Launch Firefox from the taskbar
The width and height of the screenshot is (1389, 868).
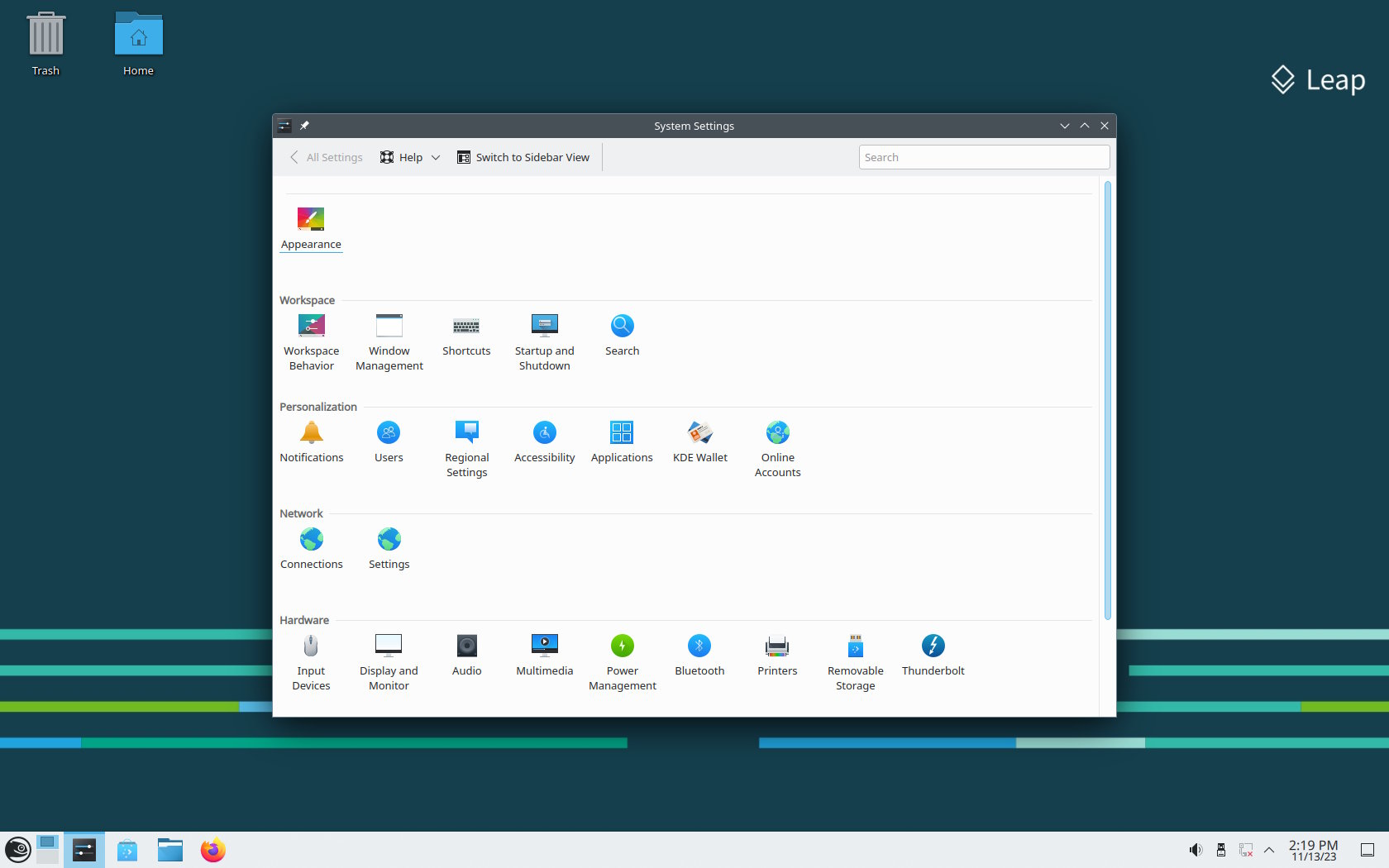click(x=213, y=850)
